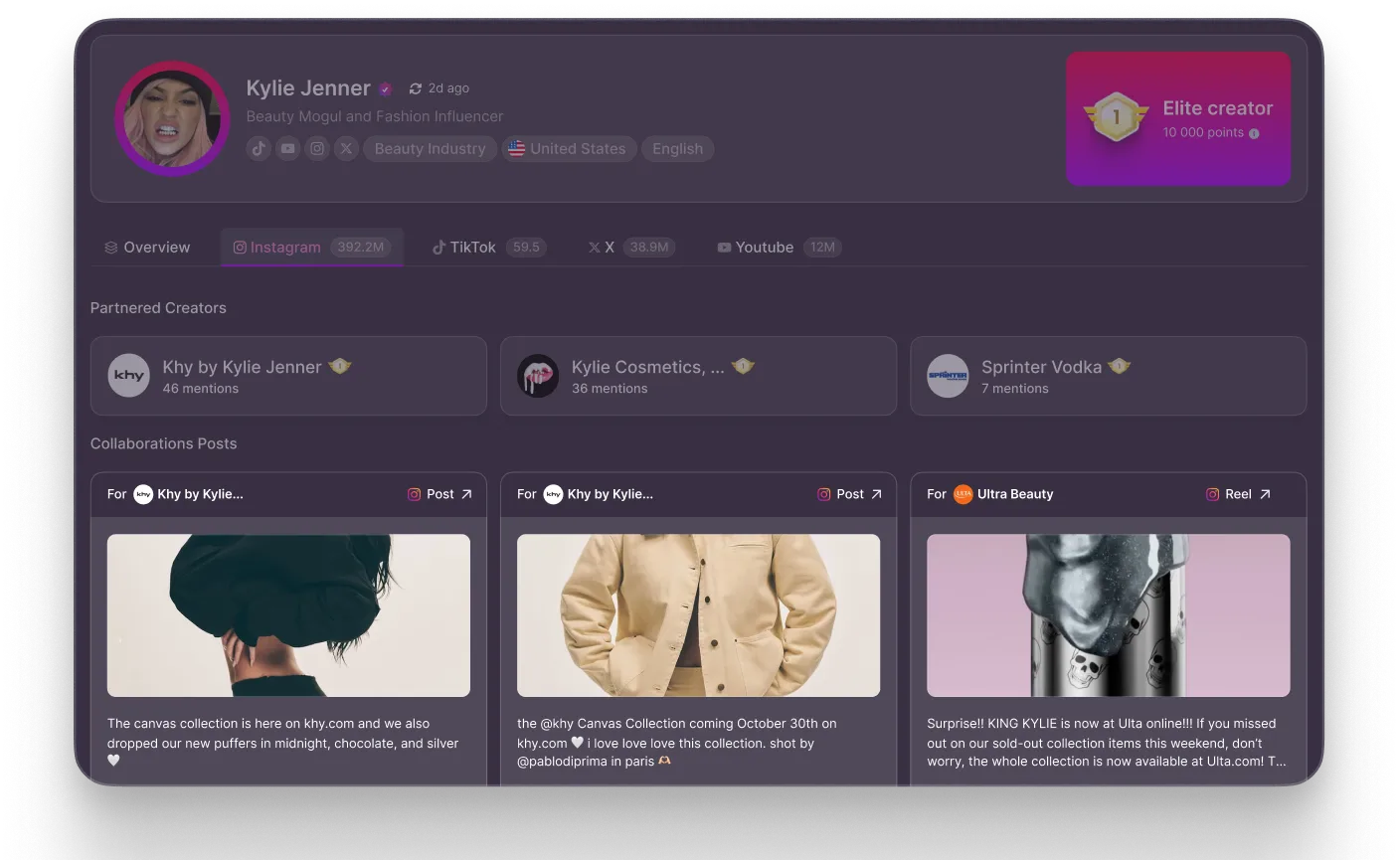Image resolution: width=1400 pixels, height=860 pixels.
Task: Click khy logo on the canvas collection post card
Action: (143, 494)
